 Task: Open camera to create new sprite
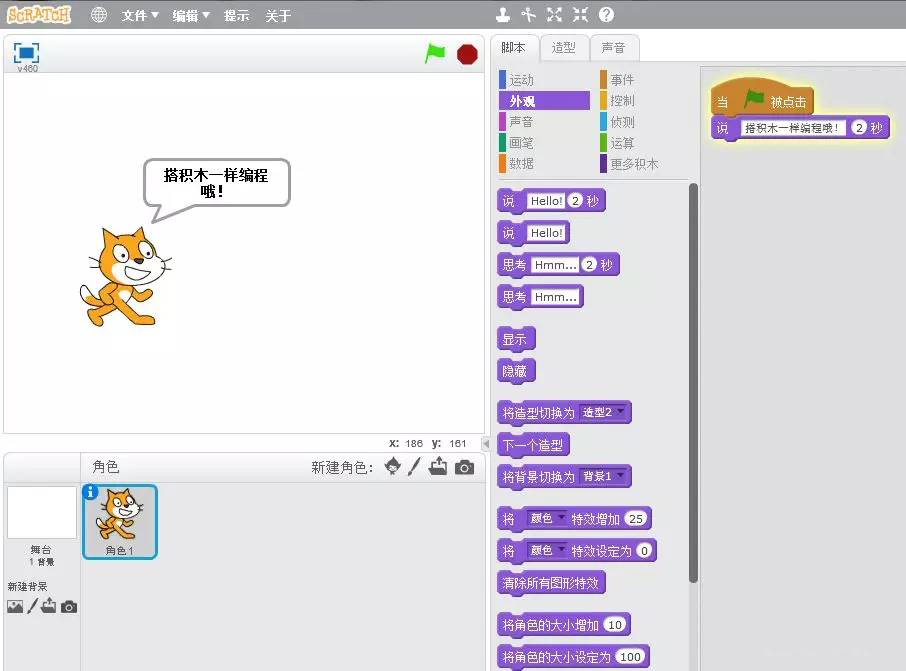pyautogui.click(x=464, y=467)
